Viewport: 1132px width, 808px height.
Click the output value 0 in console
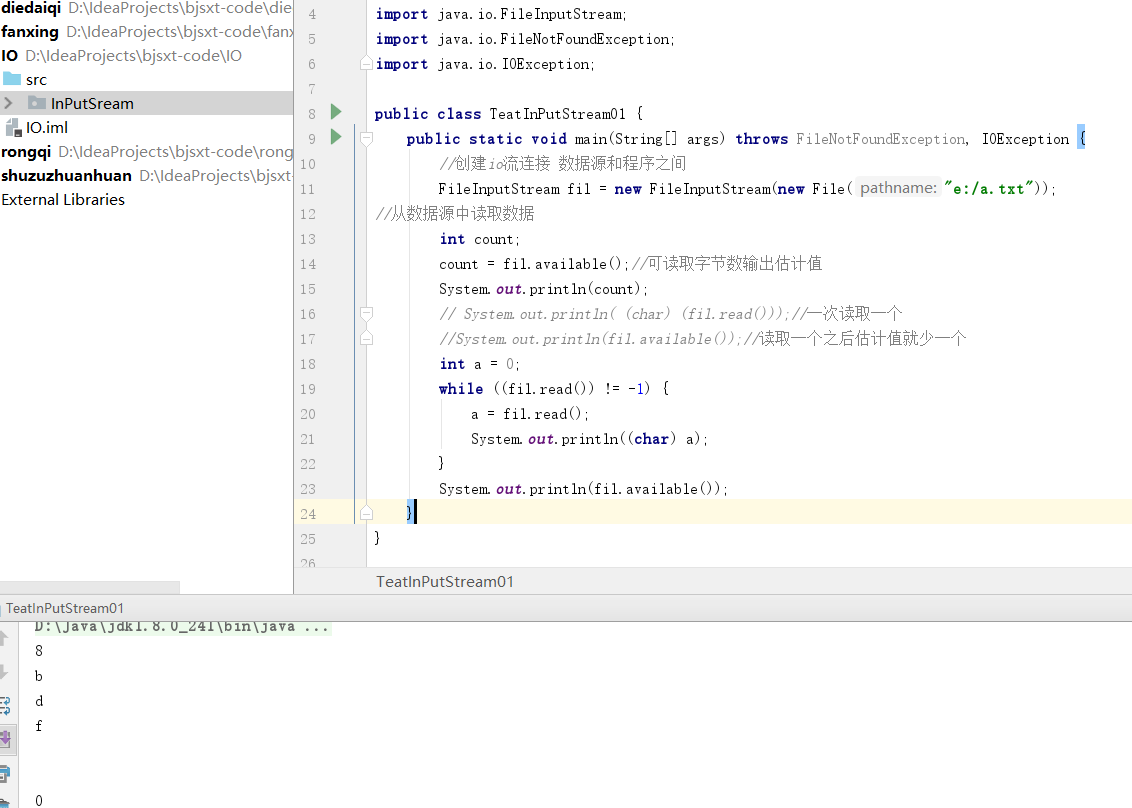38,800
